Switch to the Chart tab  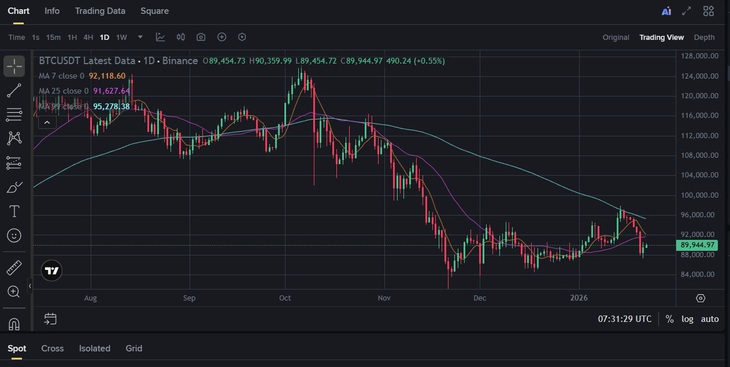tap(18, 11)
